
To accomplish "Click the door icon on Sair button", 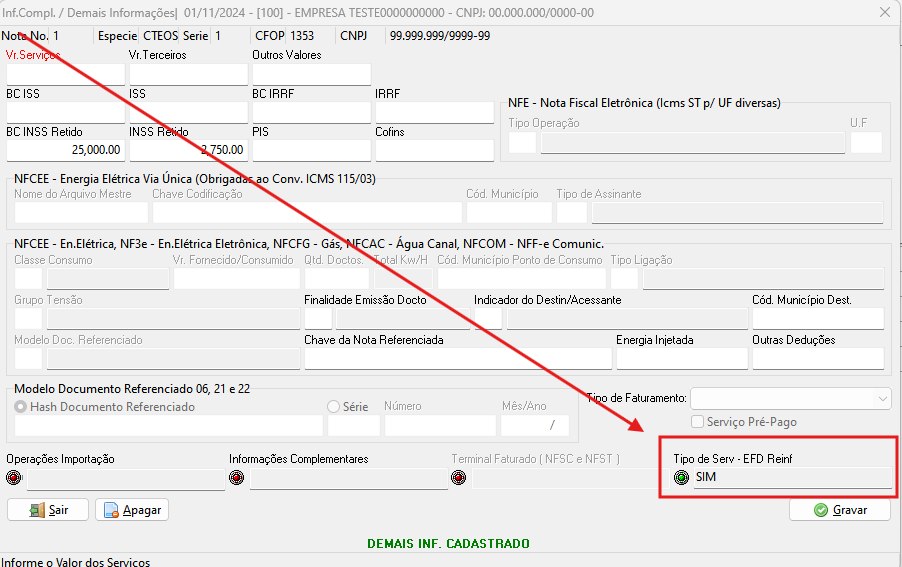I will (37, 510).
